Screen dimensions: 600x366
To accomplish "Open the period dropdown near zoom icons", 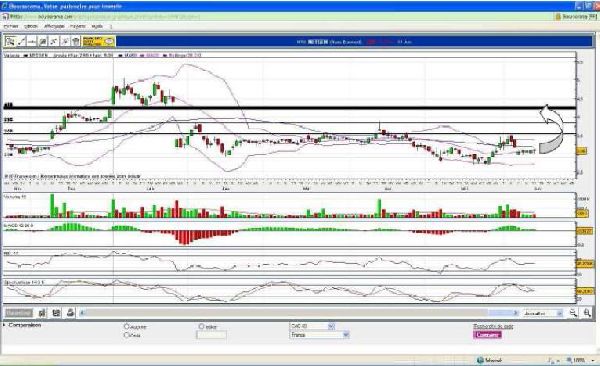I will point(542,313).
